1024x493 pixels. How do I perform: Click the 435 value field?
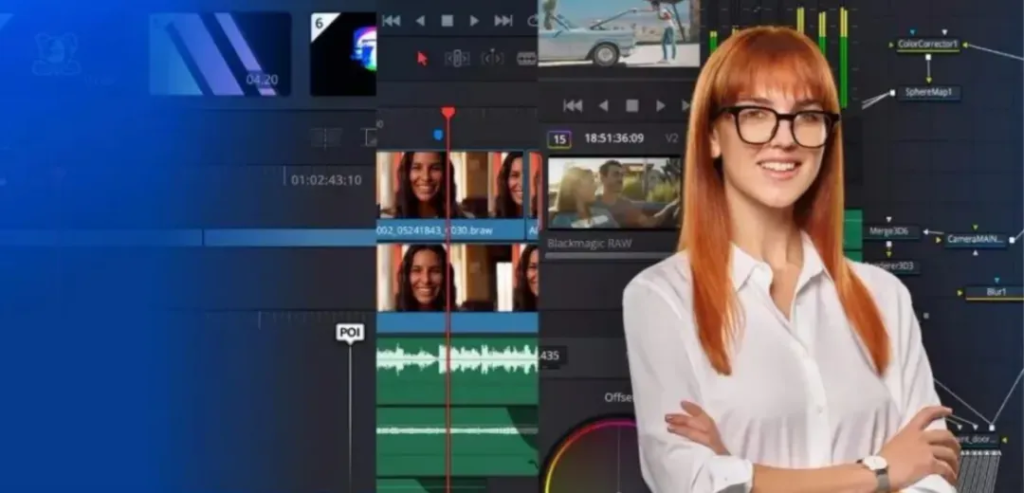click(x=550, y=356)
